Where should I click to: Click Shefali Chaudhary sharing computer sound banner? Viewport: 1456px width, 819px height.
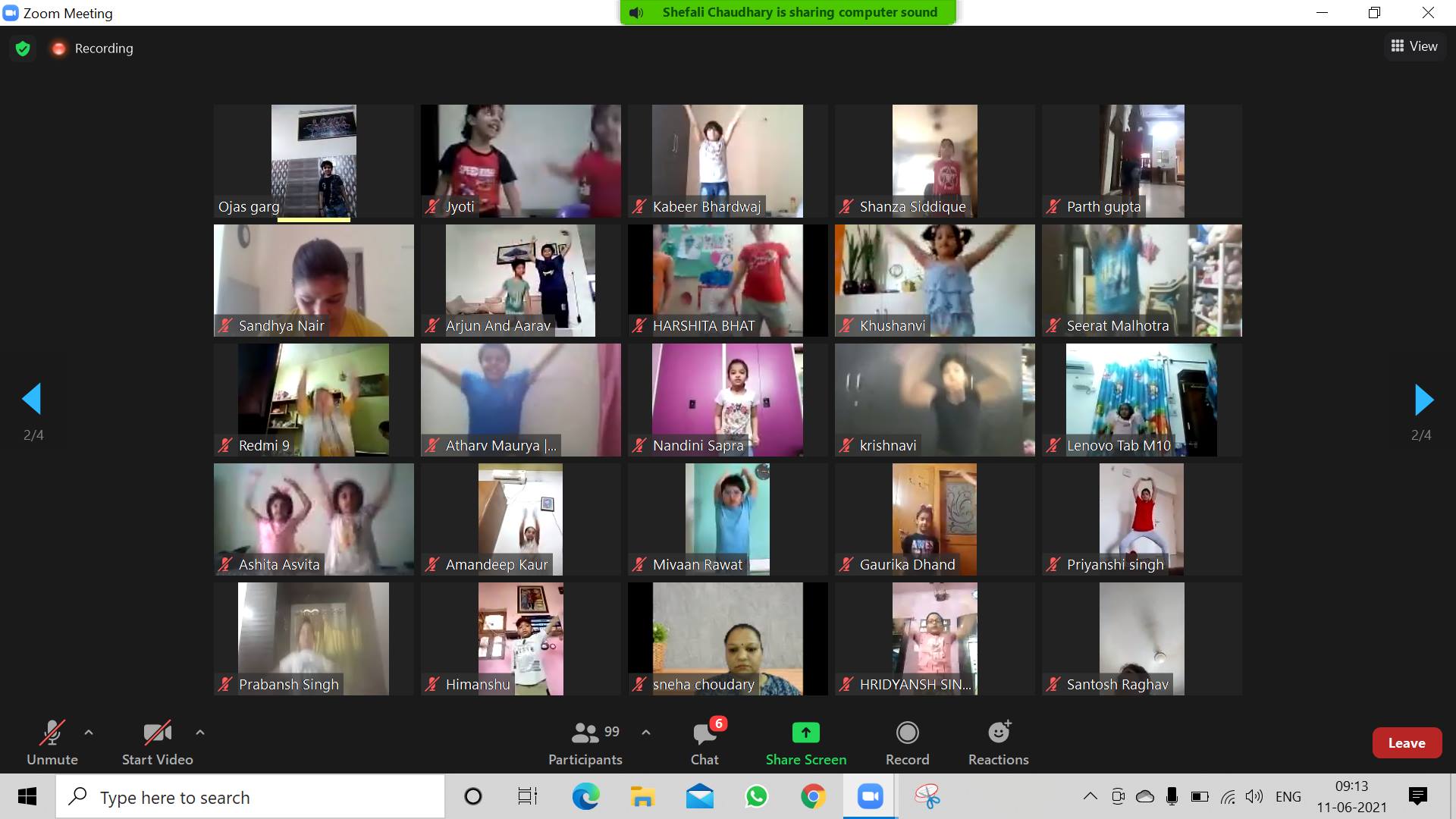788,12
